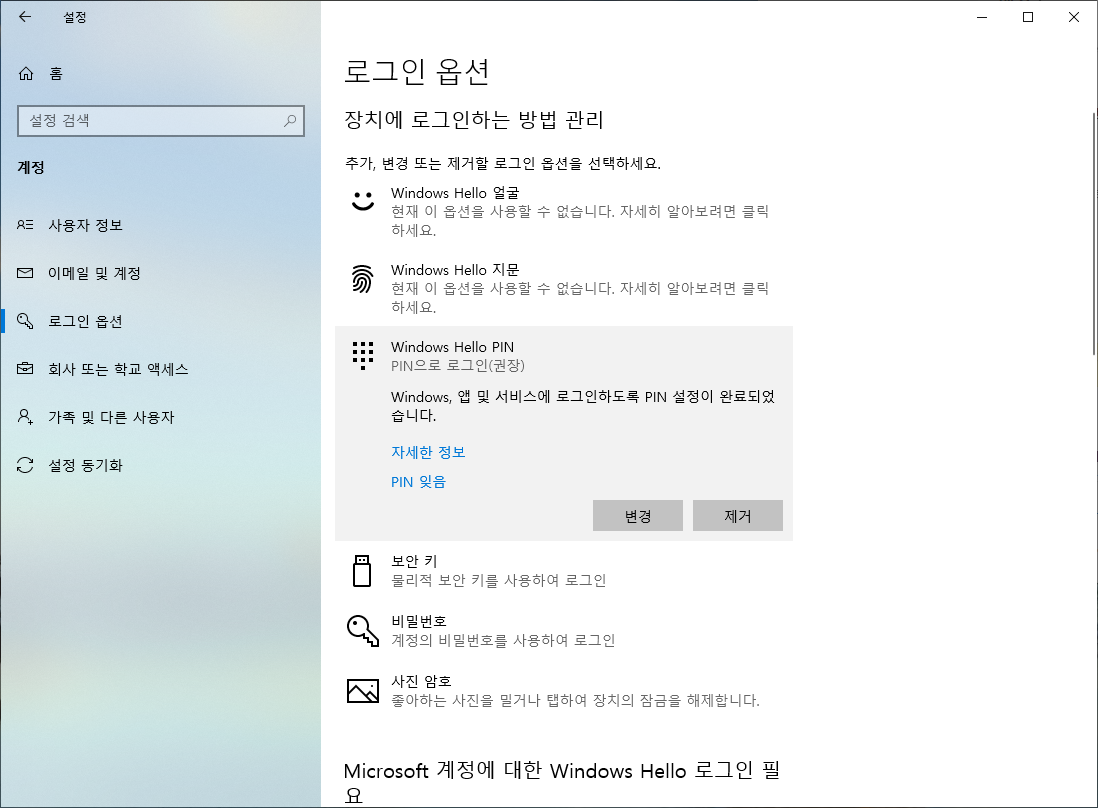Click the 변경 button to change PIN

pyautogui.click(x=638, y=515)
